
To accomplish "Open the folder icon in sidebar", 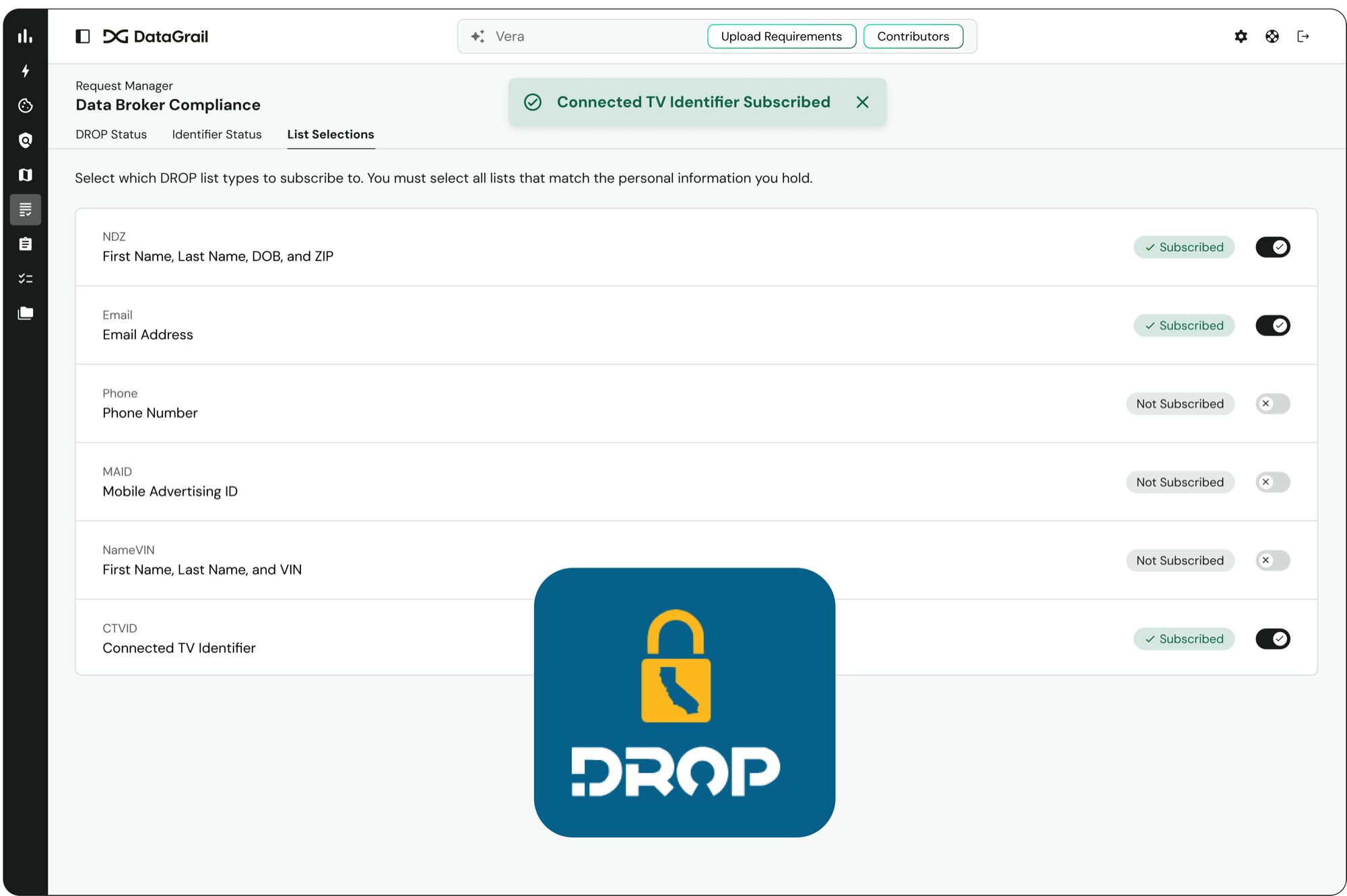I will [x=26, y=313].
